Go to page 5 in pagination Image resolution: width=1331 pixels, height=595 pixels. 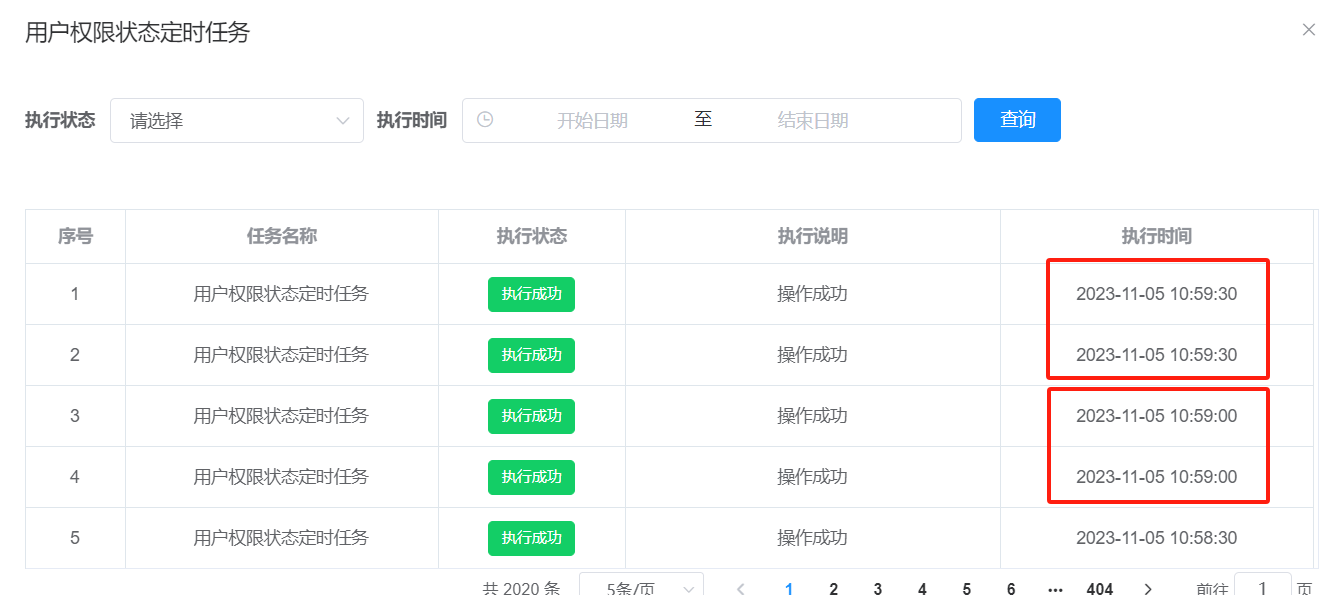(x=966, y=589)
